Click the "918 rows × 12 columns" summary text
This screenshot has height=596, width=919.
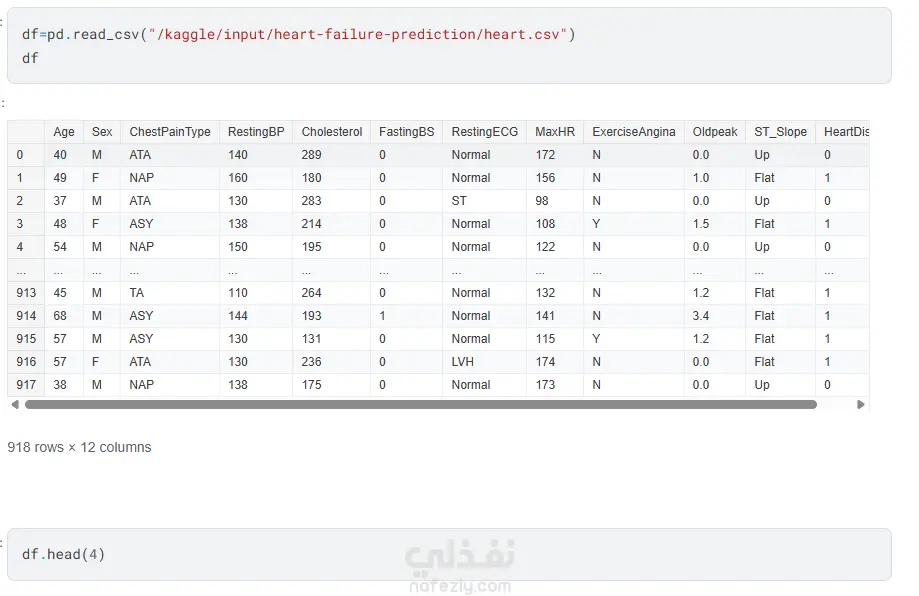pos(80,448)
